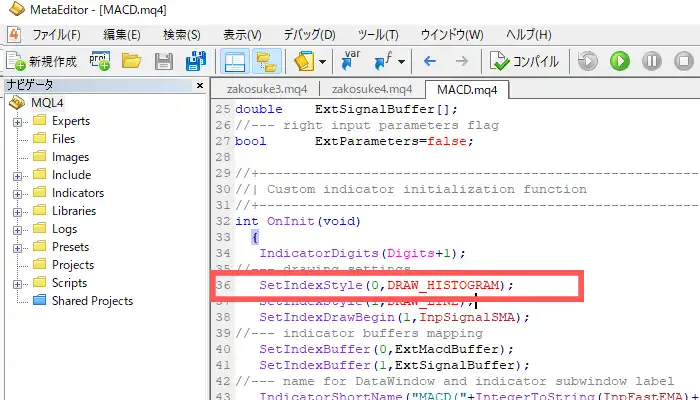The image size is (700, 400).
Task: Click the Forward navigation arrow
Action: click(x=462, y=61)
